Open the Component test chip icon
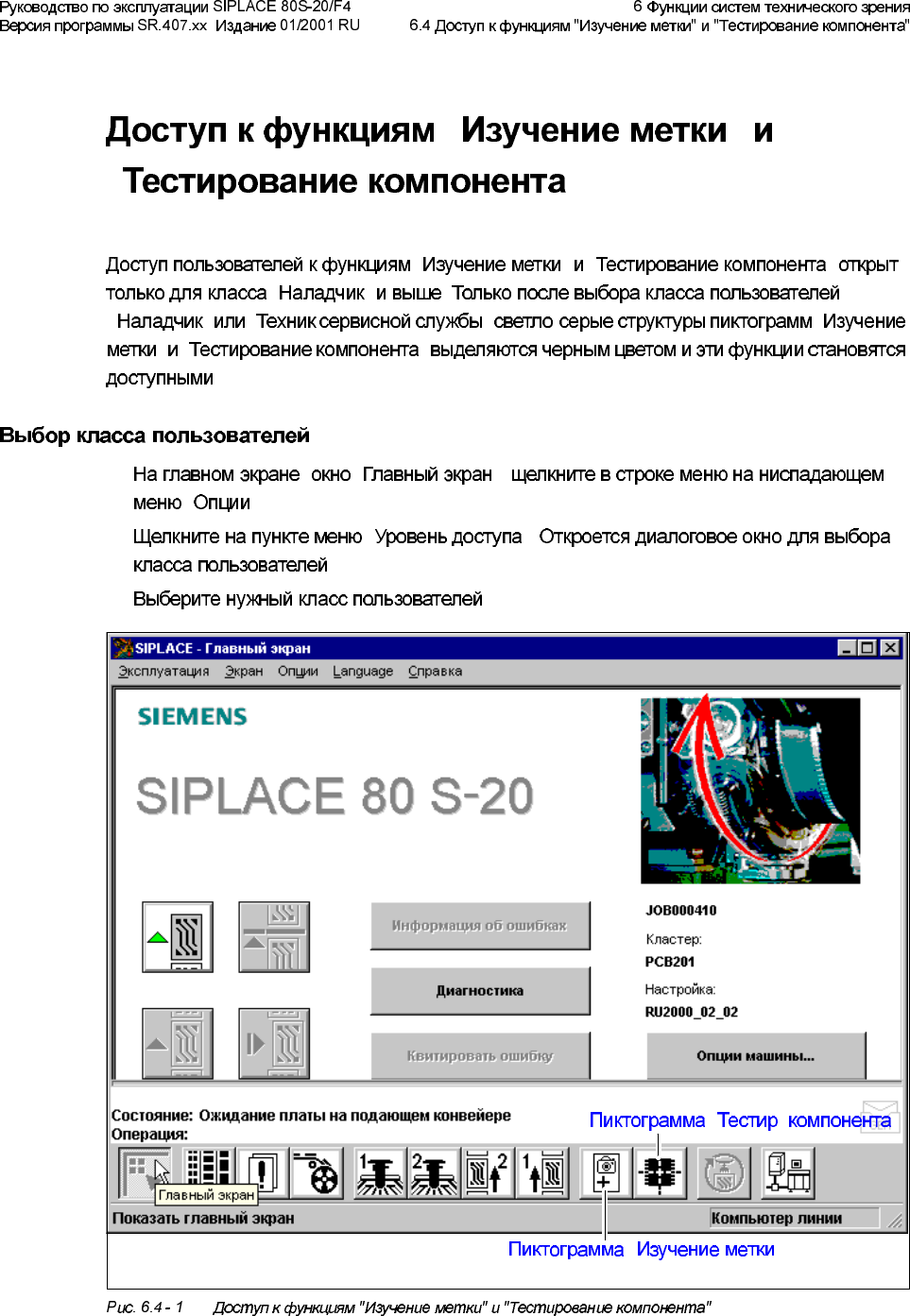910x1316 pixels. point(660,1173)
